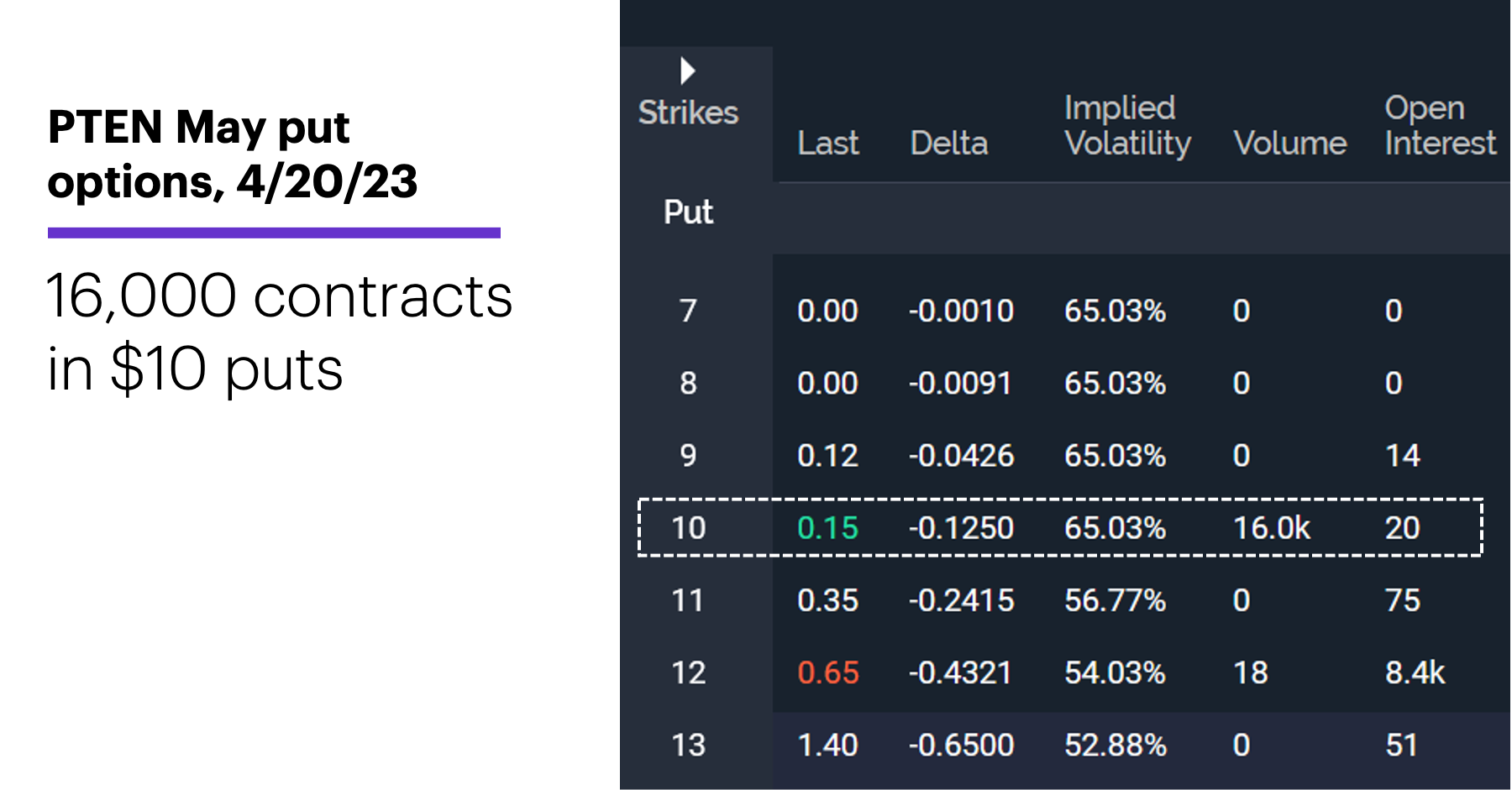Select the Put section label
The image size is (1512, 790).
tap(688, 212)
